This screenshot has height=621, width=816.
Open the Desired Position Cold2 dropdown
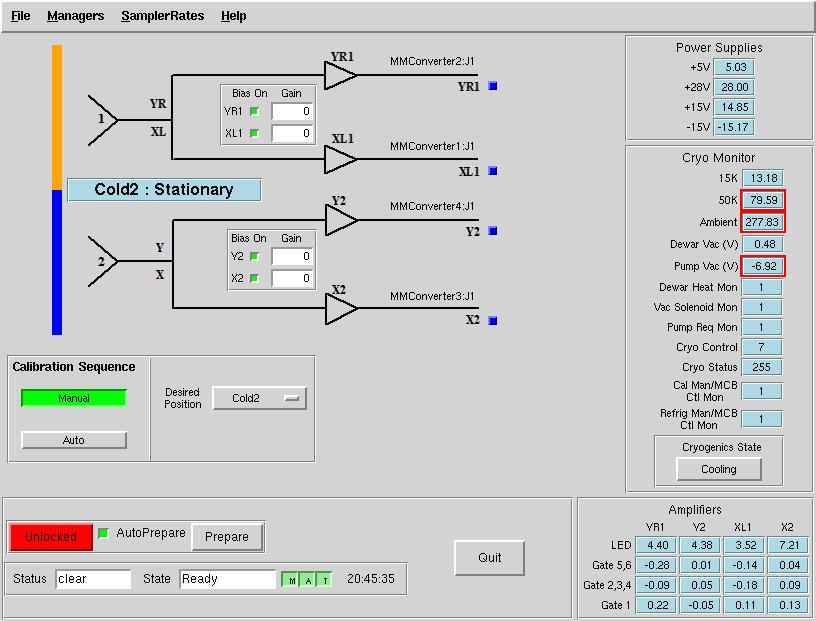click(x=260, y=398)
